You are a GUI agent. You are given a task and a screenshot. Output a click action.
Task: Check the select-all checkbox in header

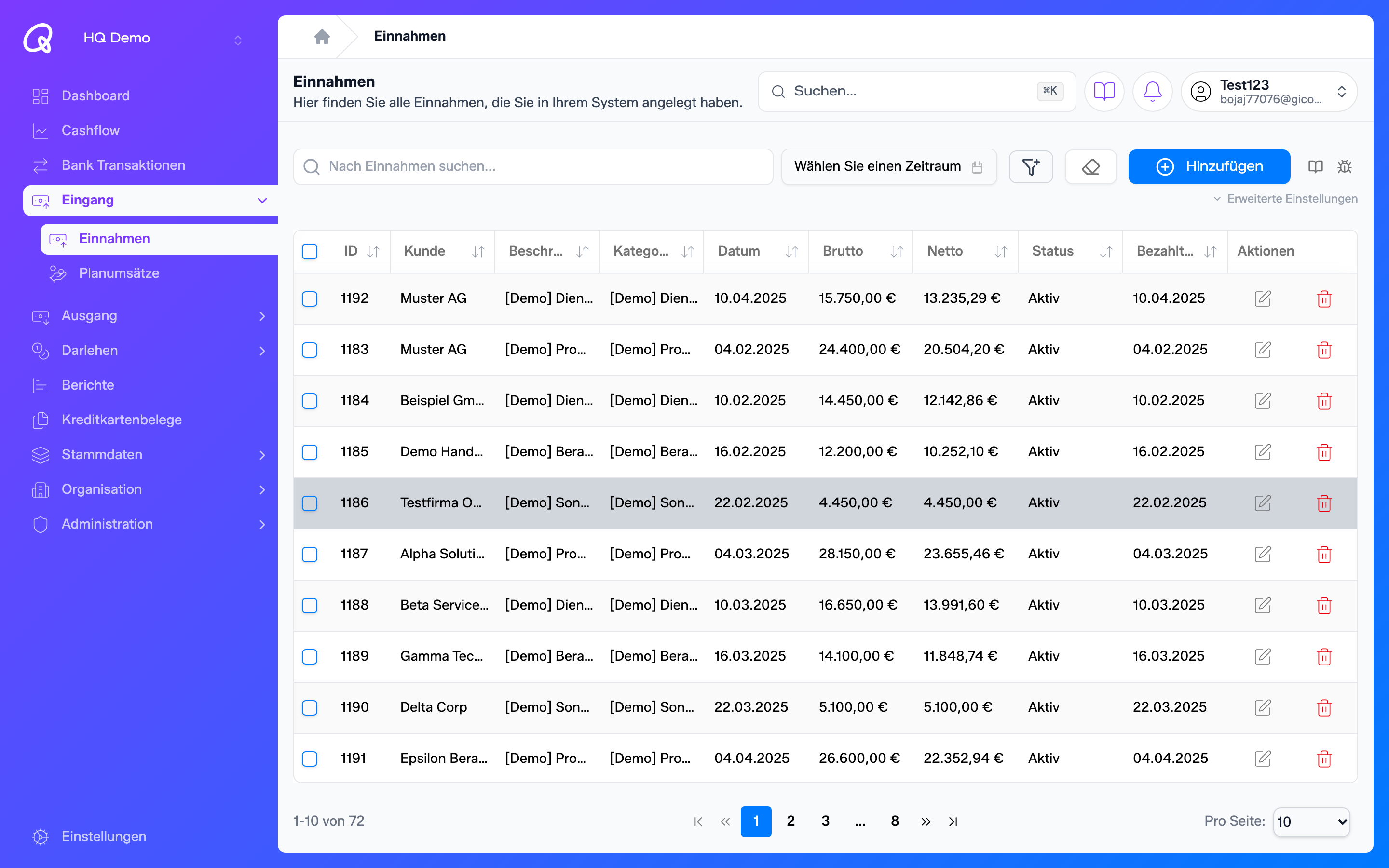click(x=309, y=251)
